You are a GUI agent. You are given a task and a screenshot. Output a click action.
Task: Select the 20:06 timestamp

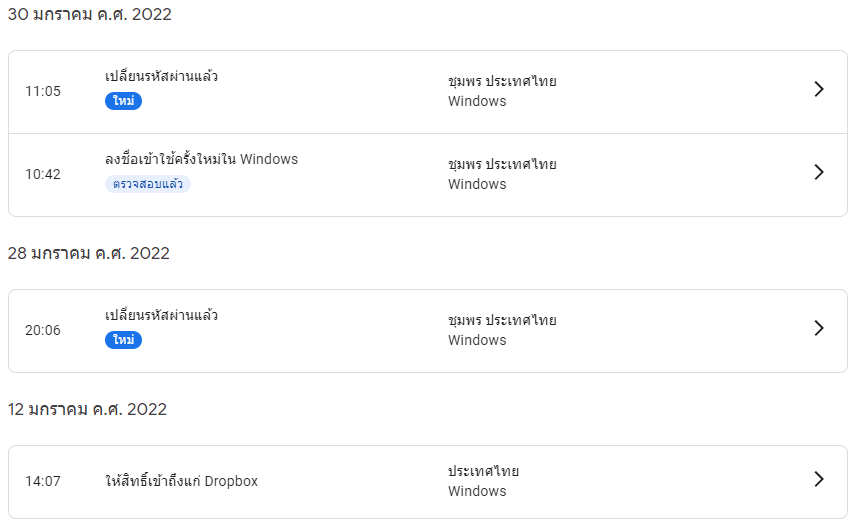click(x=43, y=330)
